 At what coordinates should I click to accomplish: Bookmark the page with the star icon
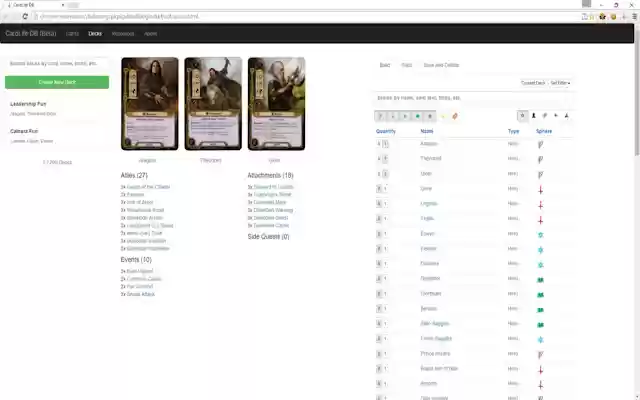pos(591,17)
